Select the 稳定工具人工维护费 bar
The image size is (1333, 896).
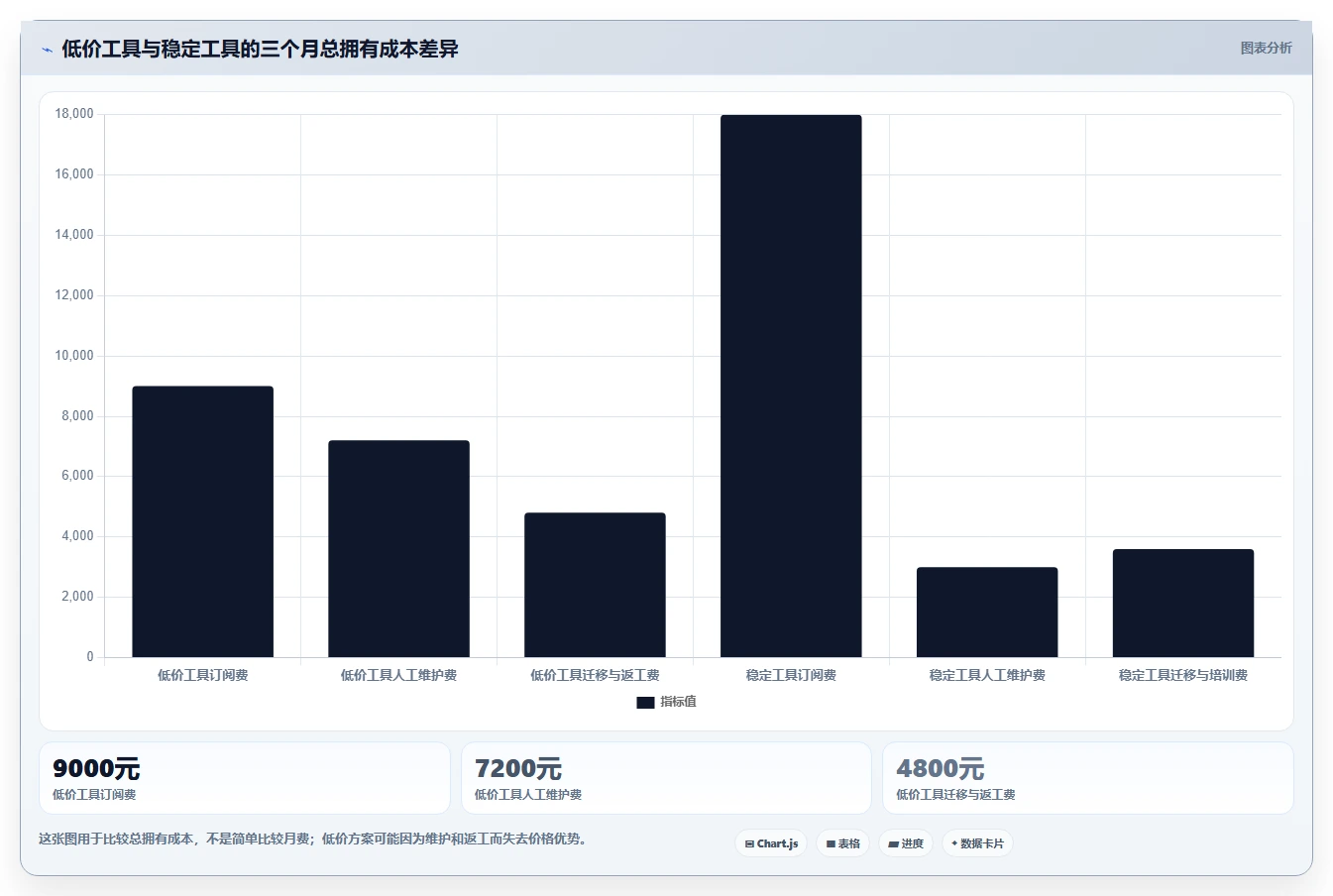987,612
